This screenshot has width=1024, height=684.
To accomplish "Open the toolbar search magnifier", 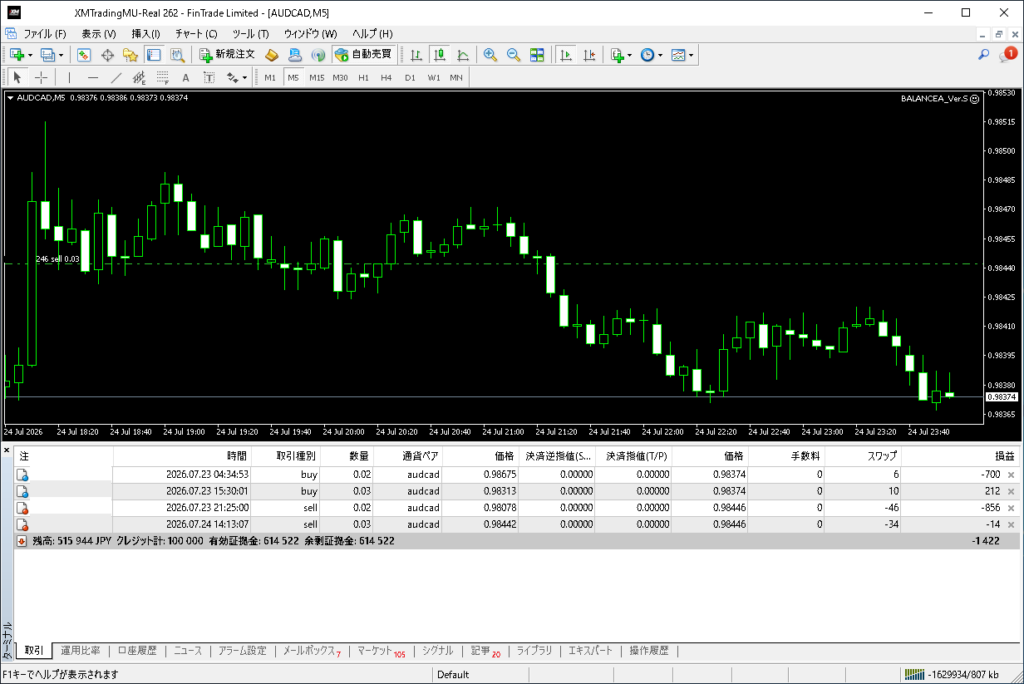I will coord(984,55).
